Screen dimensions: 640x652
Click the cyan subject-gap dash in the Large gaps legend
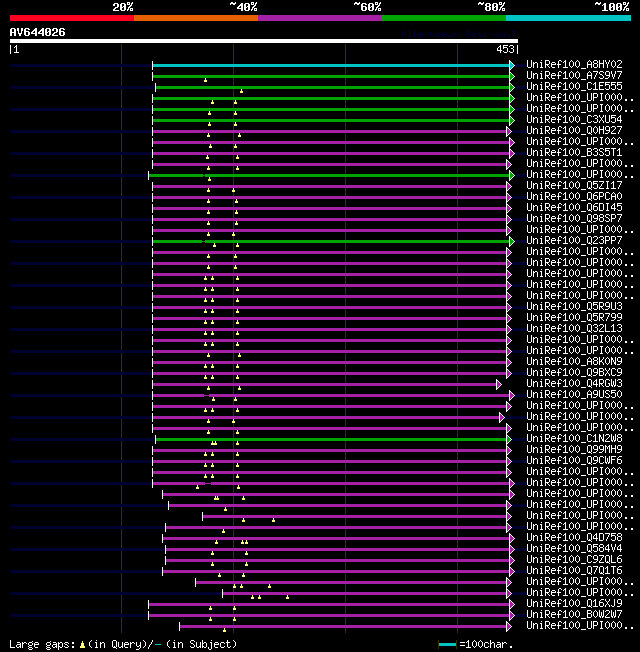pos(158,645)
